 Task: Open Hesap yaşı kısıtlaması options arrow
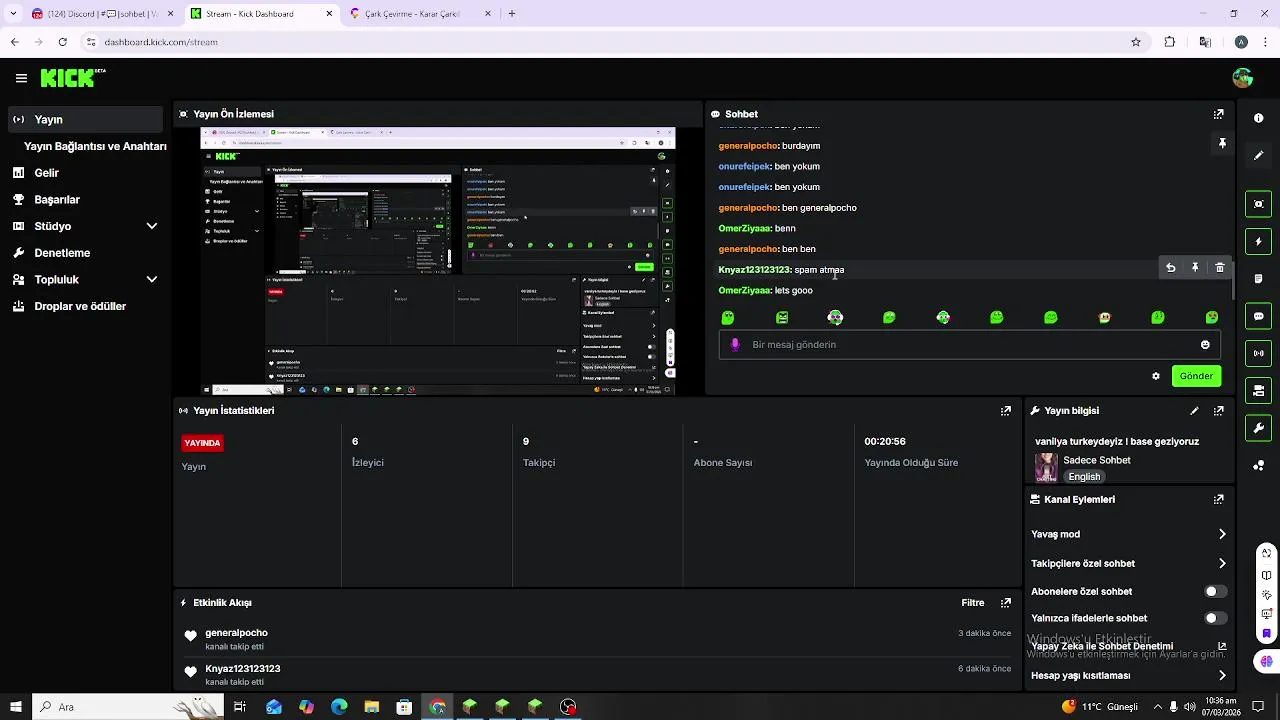tap(1222, 675)
